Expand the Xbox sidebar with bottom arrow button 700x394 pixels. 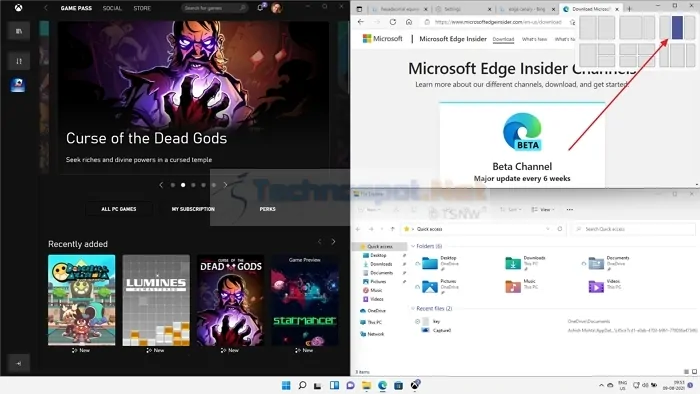click(18, 363)
